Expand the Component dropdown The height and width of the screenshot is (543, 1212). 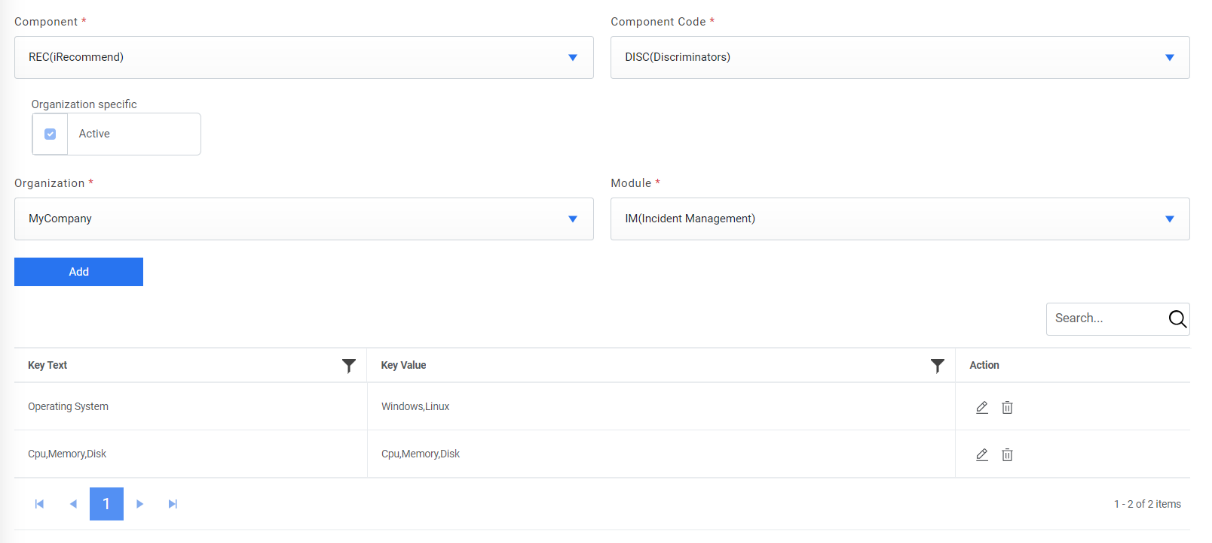572,58
